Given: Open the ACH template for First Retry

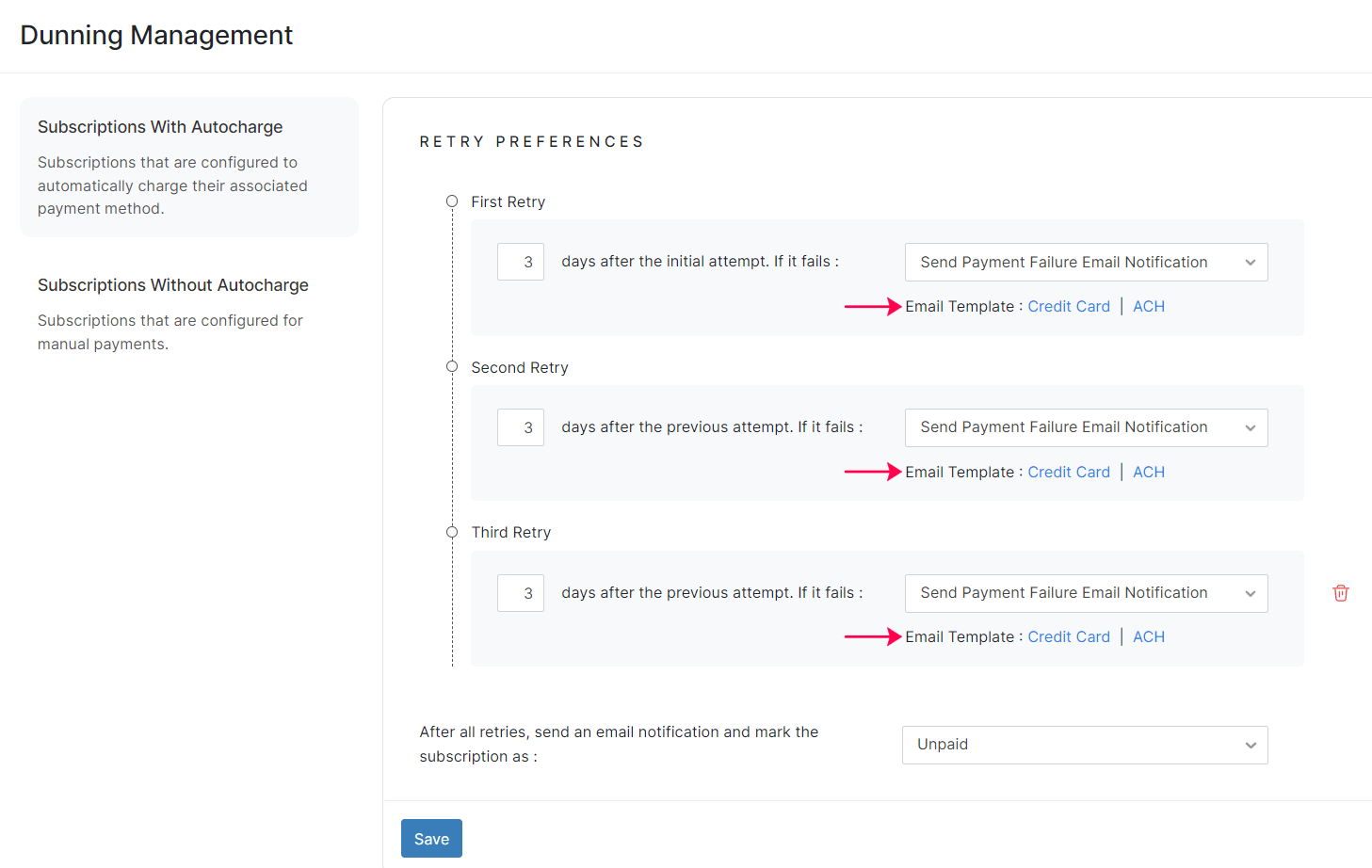Looking at the screenshot, I should 1148,306.
